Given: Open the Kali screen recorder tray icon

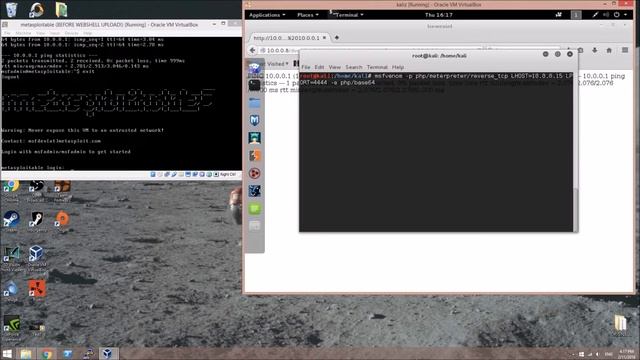Looking at the screenshot, I should click(559, 15).
